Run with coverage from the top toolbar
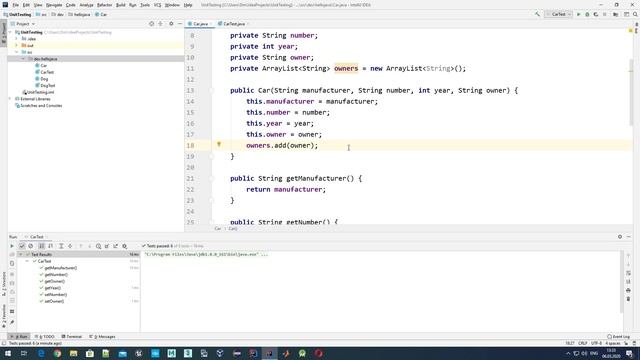 [x=596, y=14]
